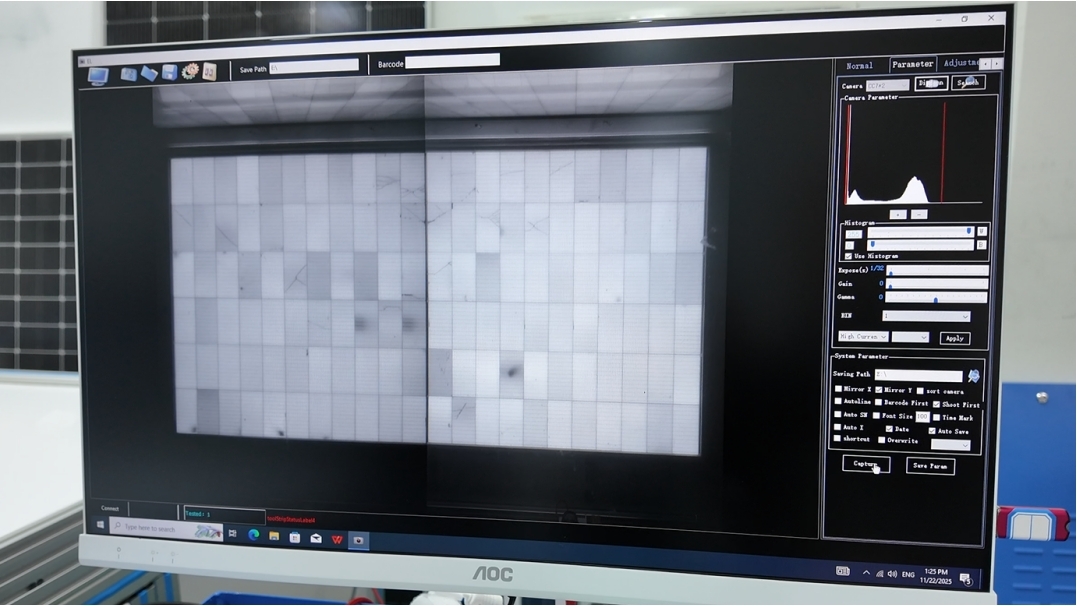Click the browse icon beside Saving Path
Screen dimensions: 1077x606
[974, 376]
